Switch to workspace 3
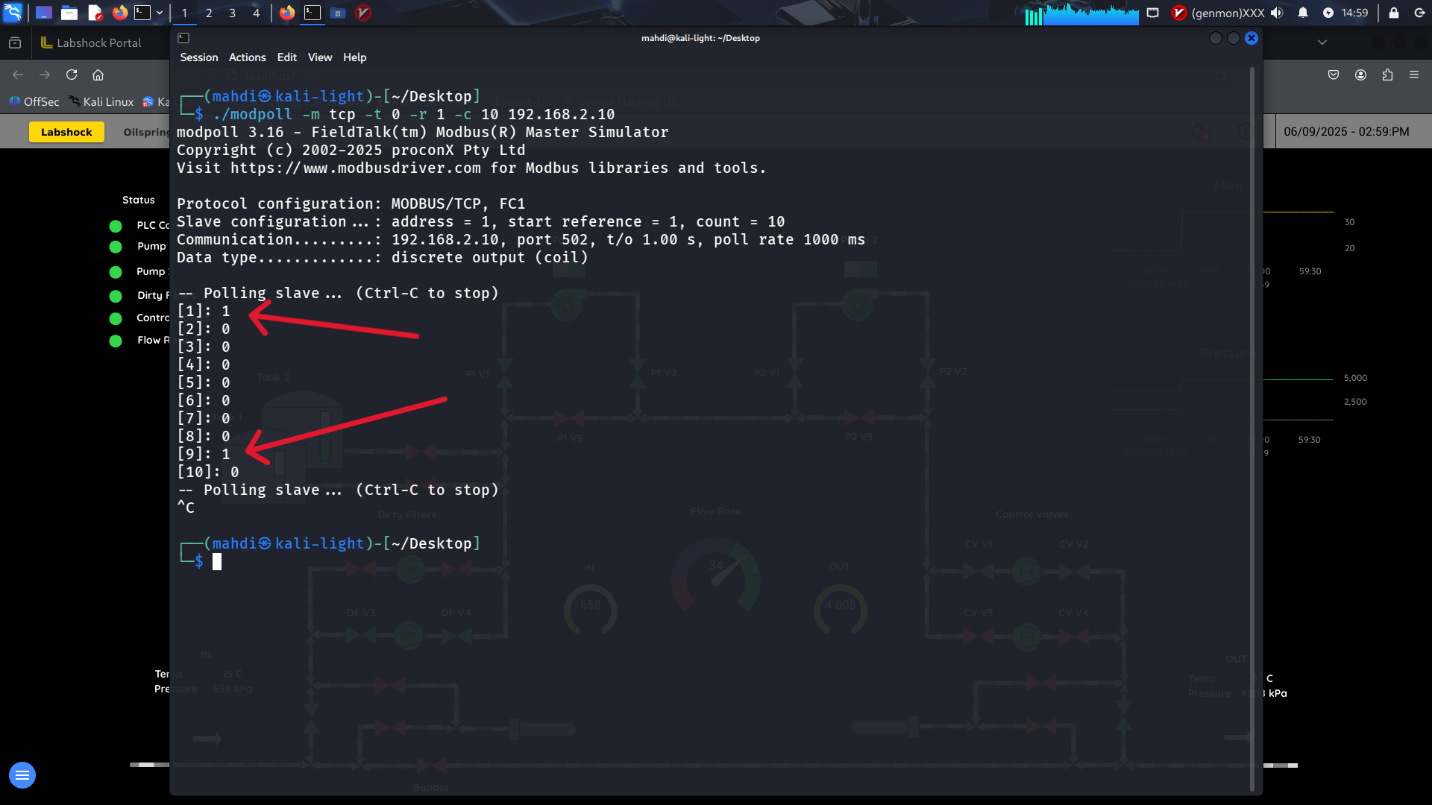Viewport: 1432px width, 805px height. pos(232,13)
